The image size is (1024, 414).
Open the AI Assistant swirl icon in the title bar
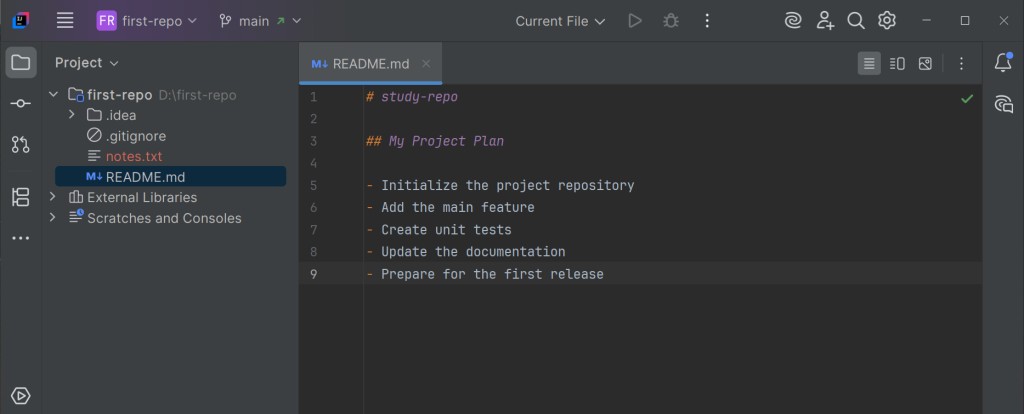click(x=793, y=21)
